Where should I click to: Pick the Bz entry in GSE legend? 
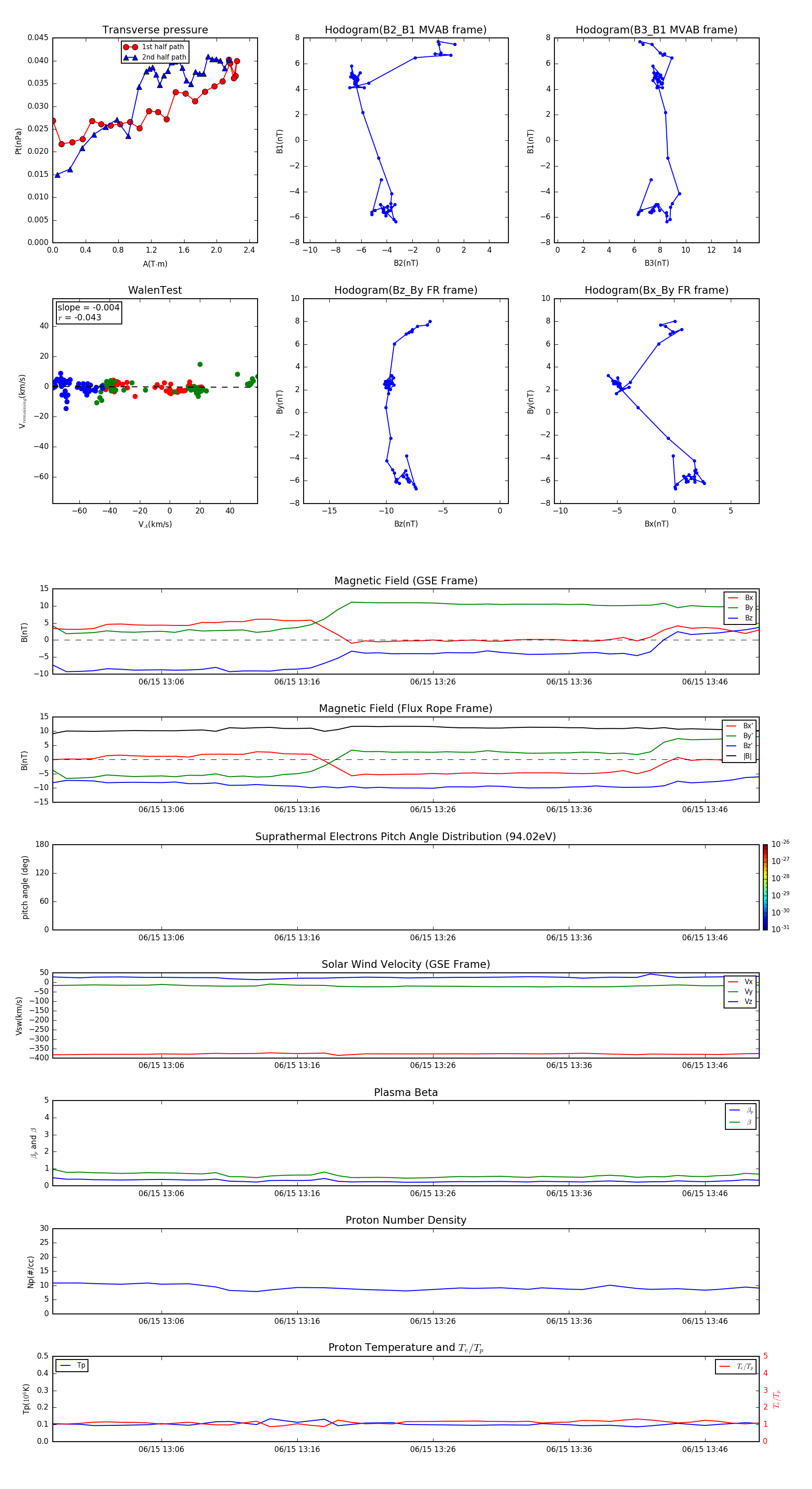(x=740, y=618)
